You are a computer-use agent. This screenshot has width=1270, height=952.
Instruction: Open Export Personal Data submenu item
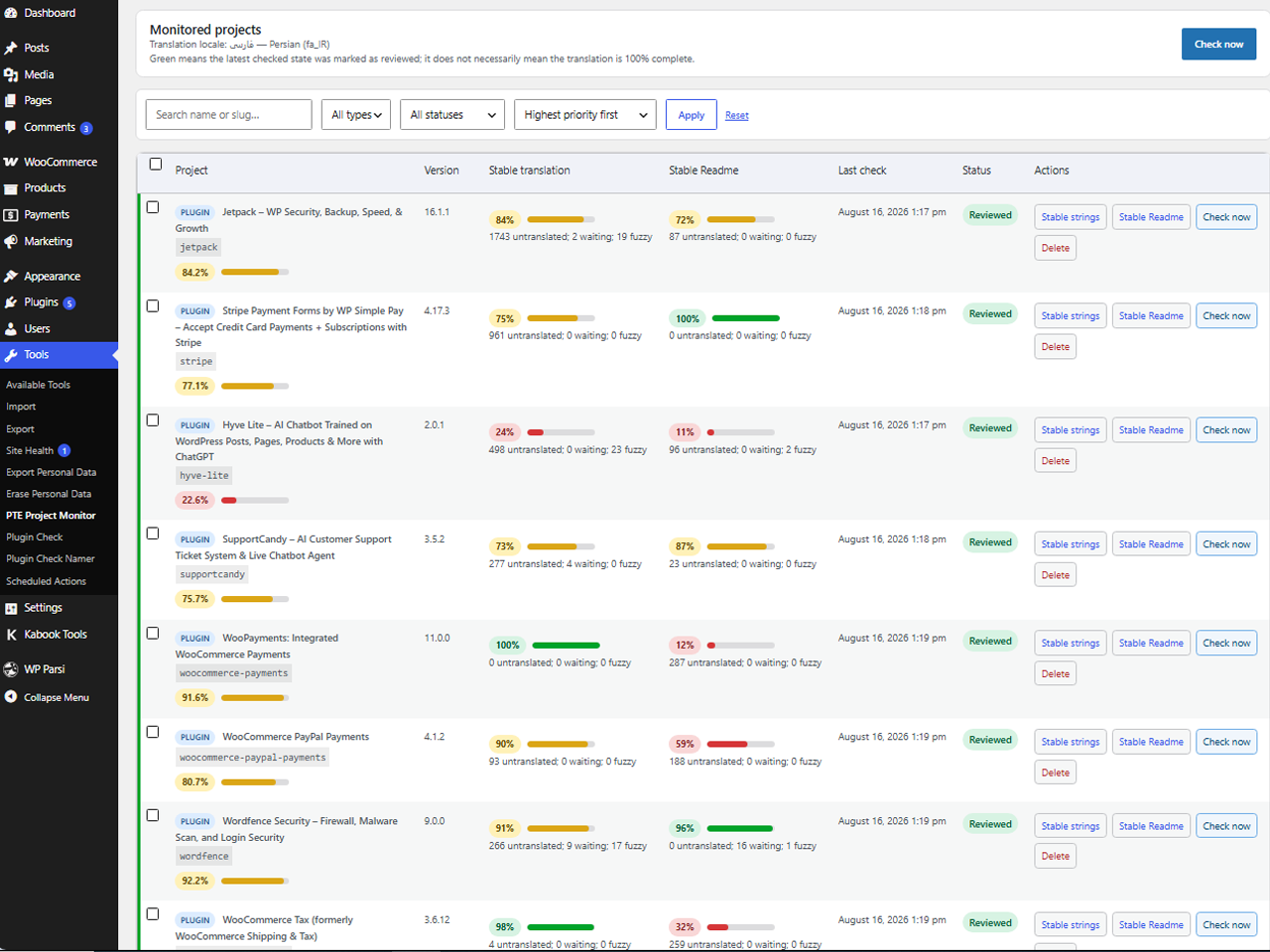pyautogui.click(x=52, y=472)
